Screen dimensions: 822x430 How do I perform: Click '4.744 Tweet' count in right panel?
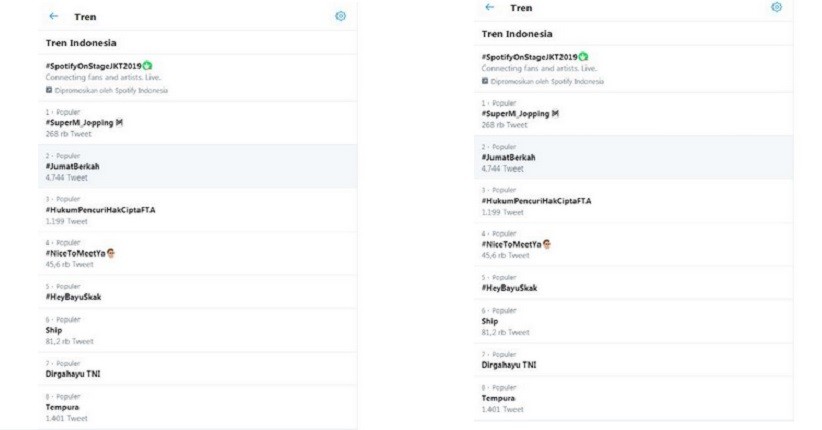click(x=502, y=168)
